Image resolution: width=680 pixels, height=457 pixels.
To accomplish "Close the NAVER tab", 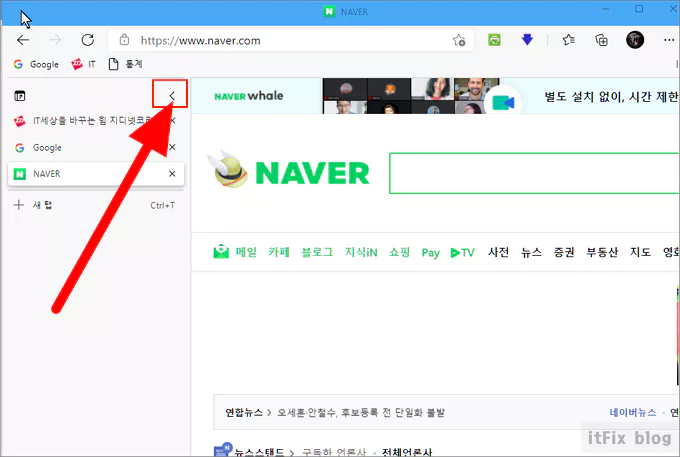I will [172, 174].
